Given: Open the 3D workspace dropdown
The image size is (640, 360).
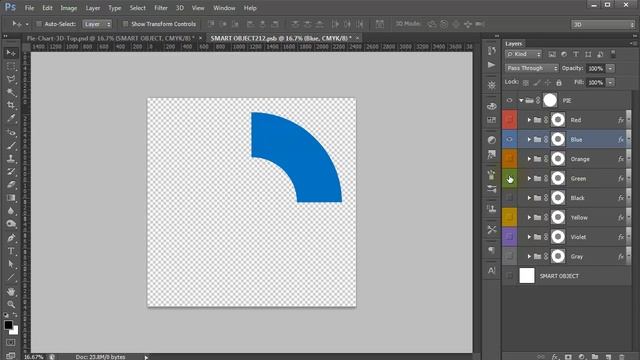Looking at the screenshot, I should [x=603, y=24].
